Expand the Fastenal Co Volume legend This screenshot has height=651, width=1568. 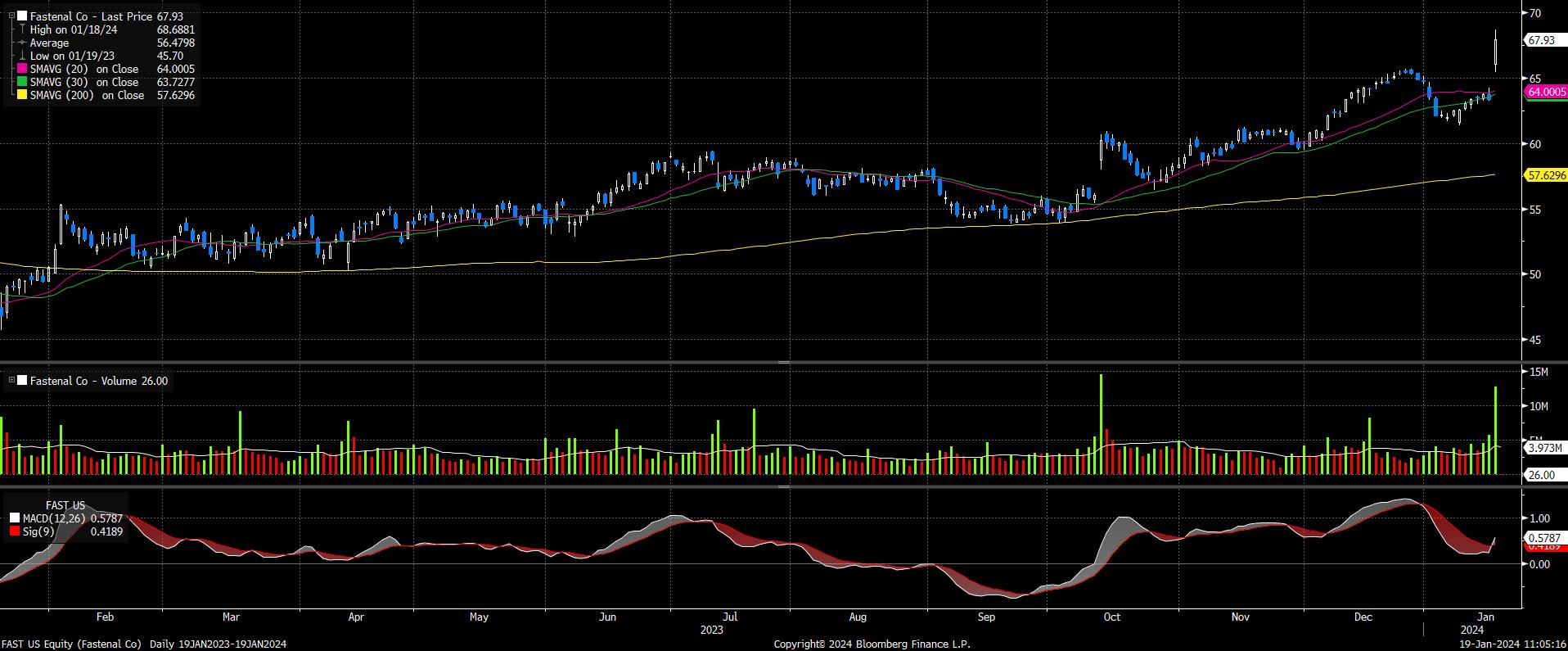pyautogui.click(x=11, y=381)
